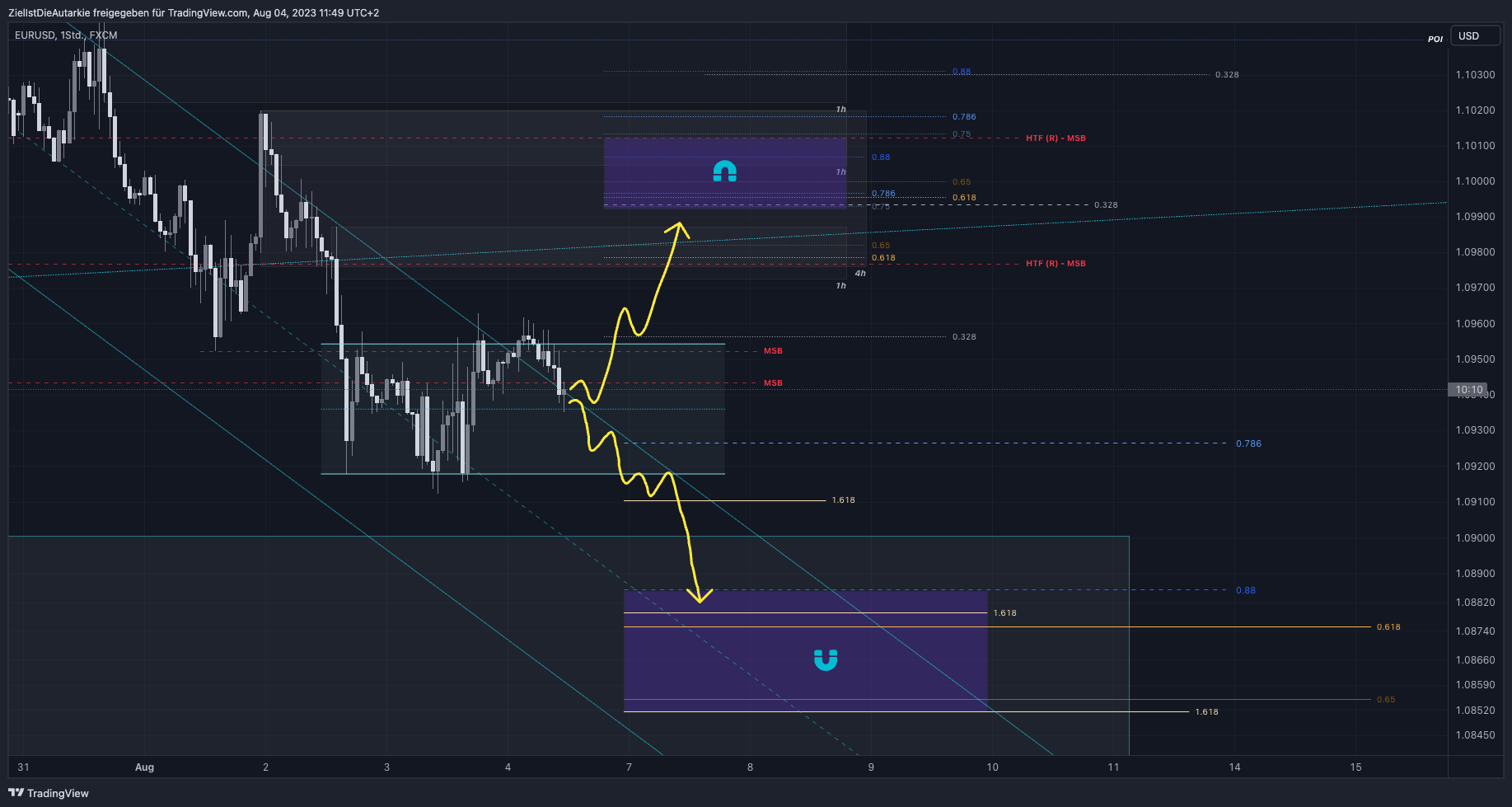Select the 4h timeframe label on the gray zone
This screenshot has height=807, width=1512.
[x=860, y=274]
